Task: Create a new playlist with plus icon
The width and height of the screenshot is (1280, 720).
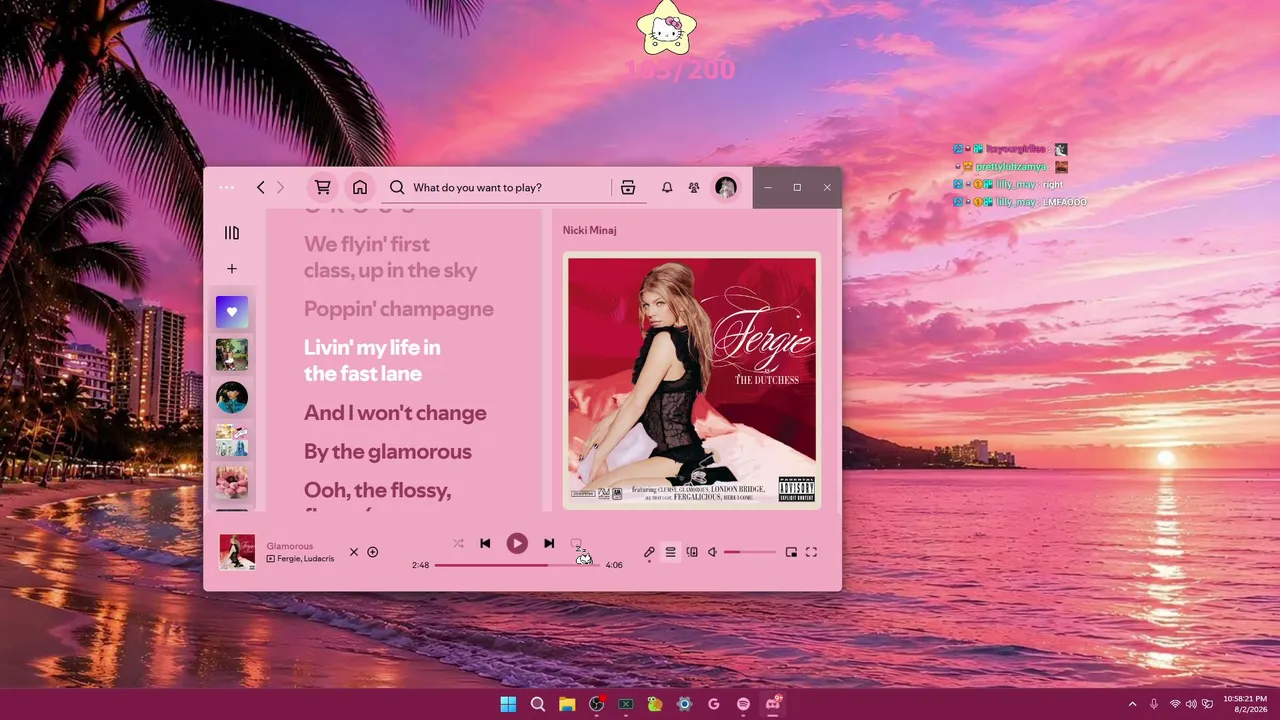Action: tap(232, 269)
